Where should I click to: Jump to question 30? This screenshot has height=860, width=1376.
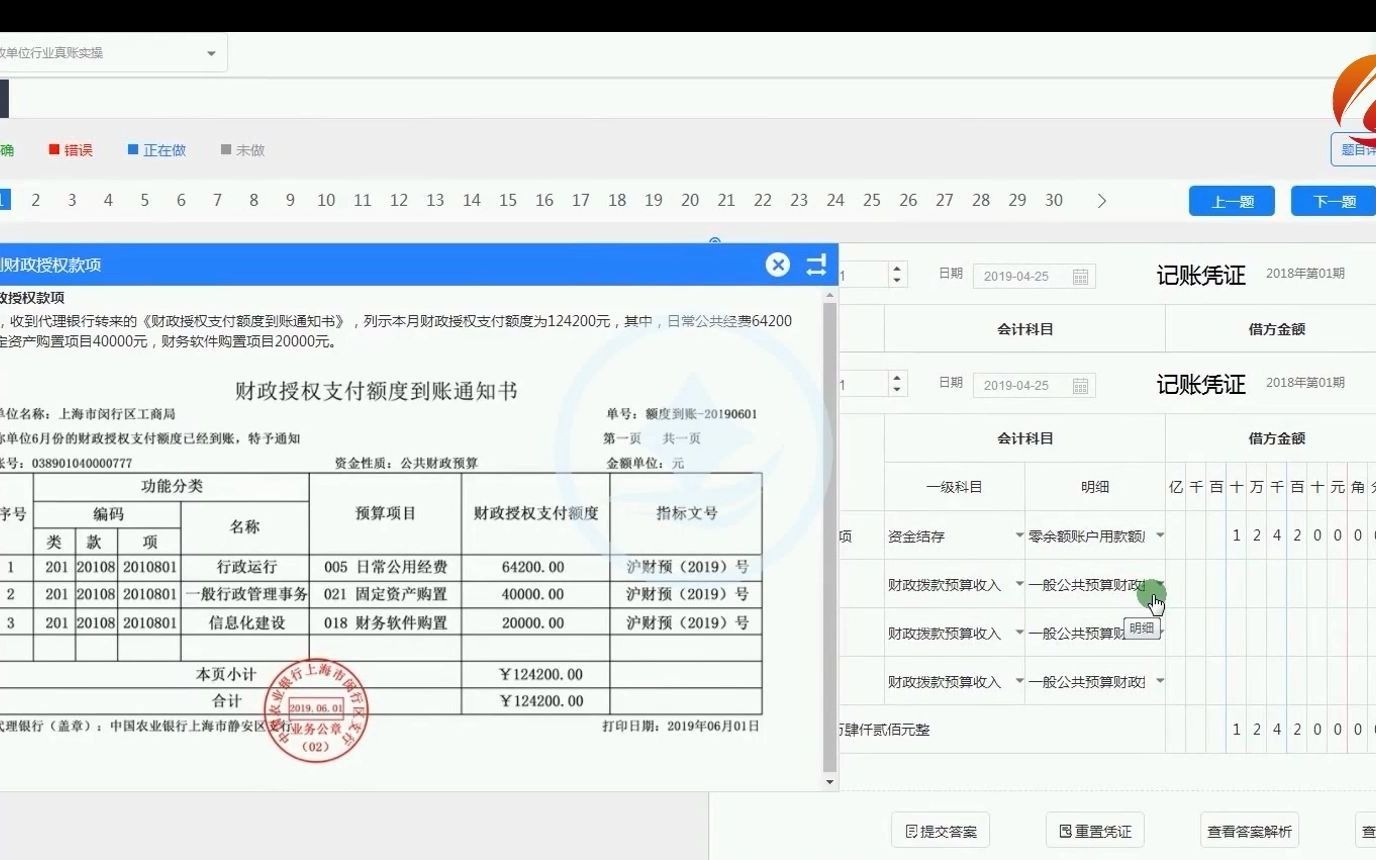click(x=1054, y=200)
